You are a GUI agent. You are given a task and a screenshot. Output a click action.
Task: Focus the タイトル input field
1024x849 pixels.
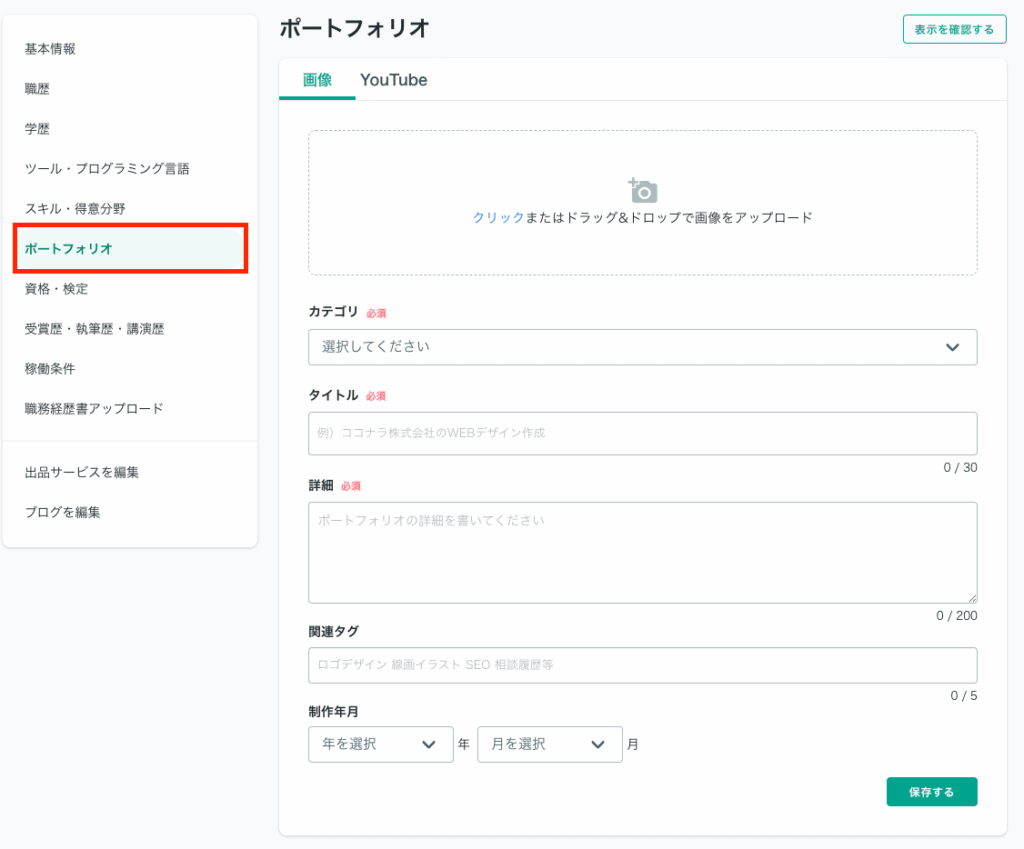pyautogui.click(x=642, y=433)
